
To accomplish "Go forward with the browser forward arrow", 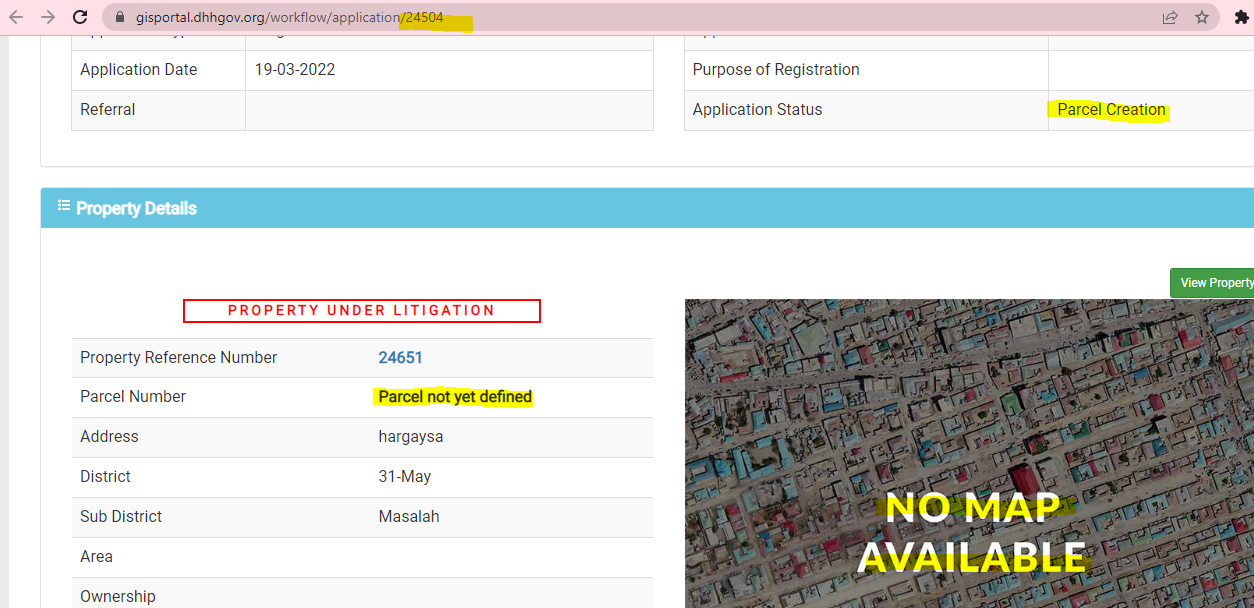I will (x=47, y=17).
